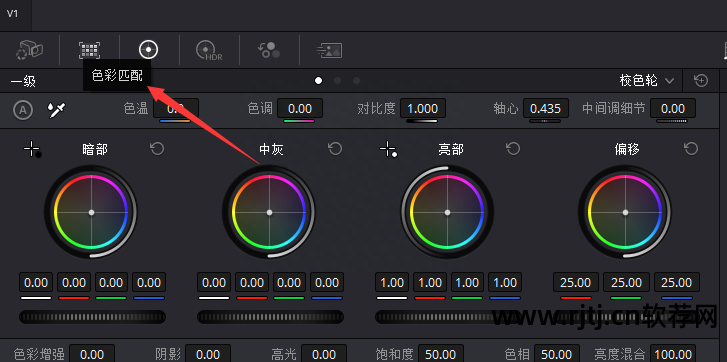Pick white point crosshair beside 亮部
The image size is (727, 362).
click(x=388, y=149)
